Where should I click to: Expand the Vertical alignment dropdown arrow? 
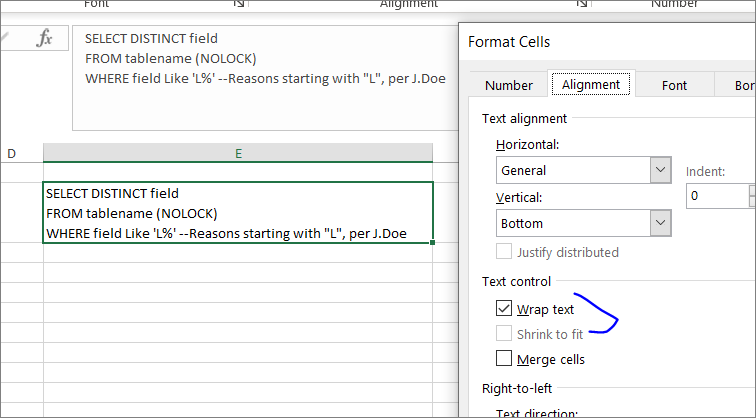pyautogui.click(x=660, y=223)
